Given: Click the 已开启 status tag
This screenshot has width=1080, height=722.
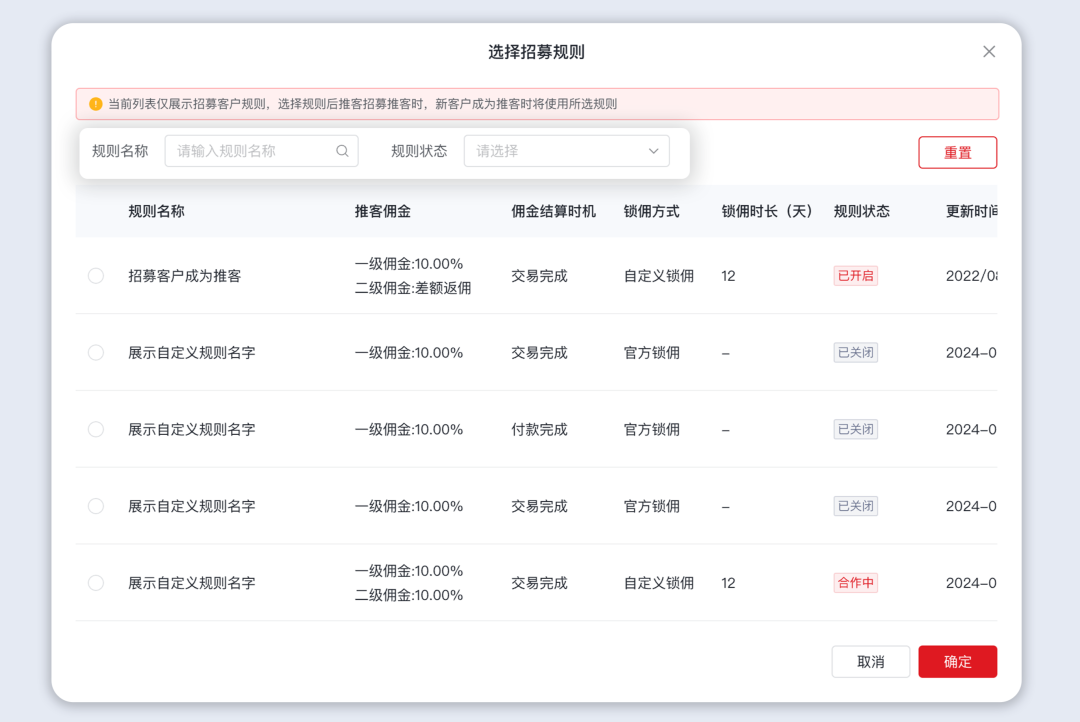Looking at the screenshot, I should click(855, 275).
